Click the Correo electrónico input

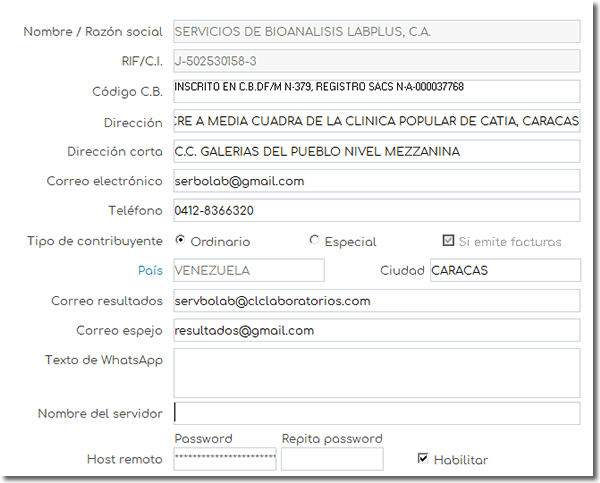[x=376, y=181]
